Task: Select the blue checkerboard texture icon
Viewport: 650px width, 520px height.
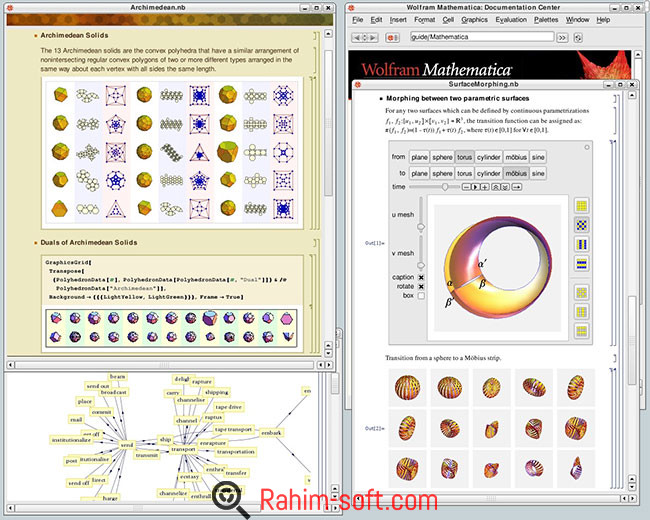Action: 582,225
